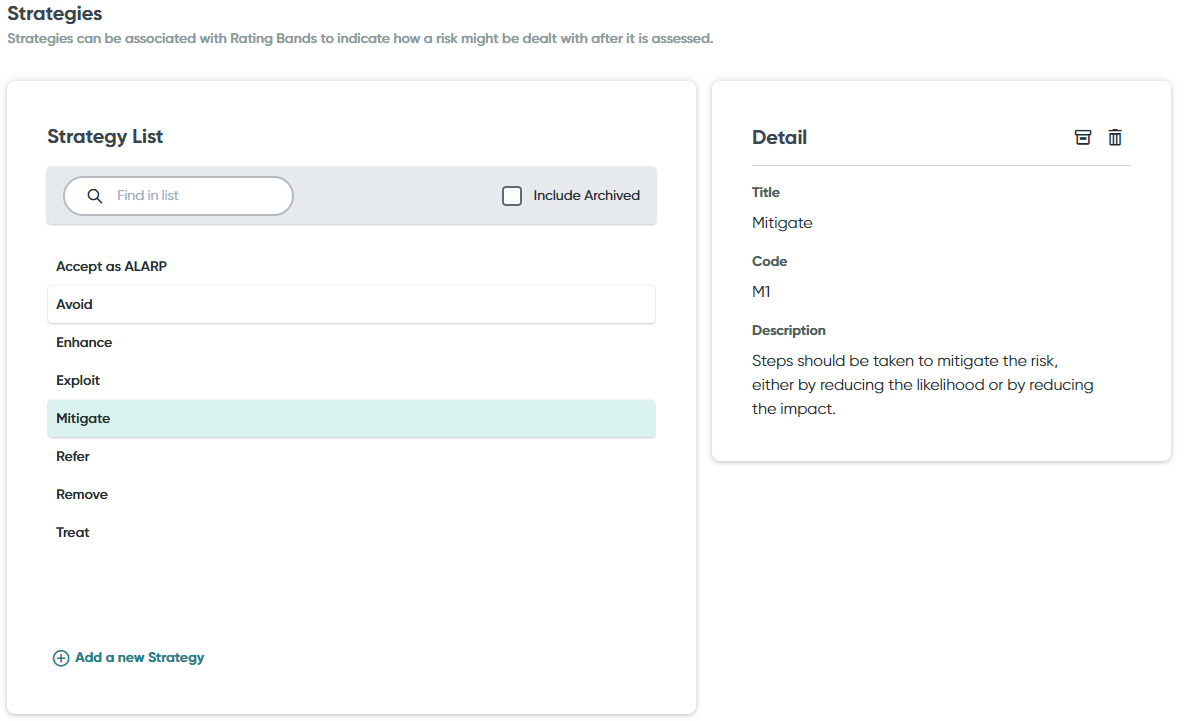This screenshot has width=1192, height=721.
Task: Click the Mitigate title value in Detail
Action: [x=781, y=223]
